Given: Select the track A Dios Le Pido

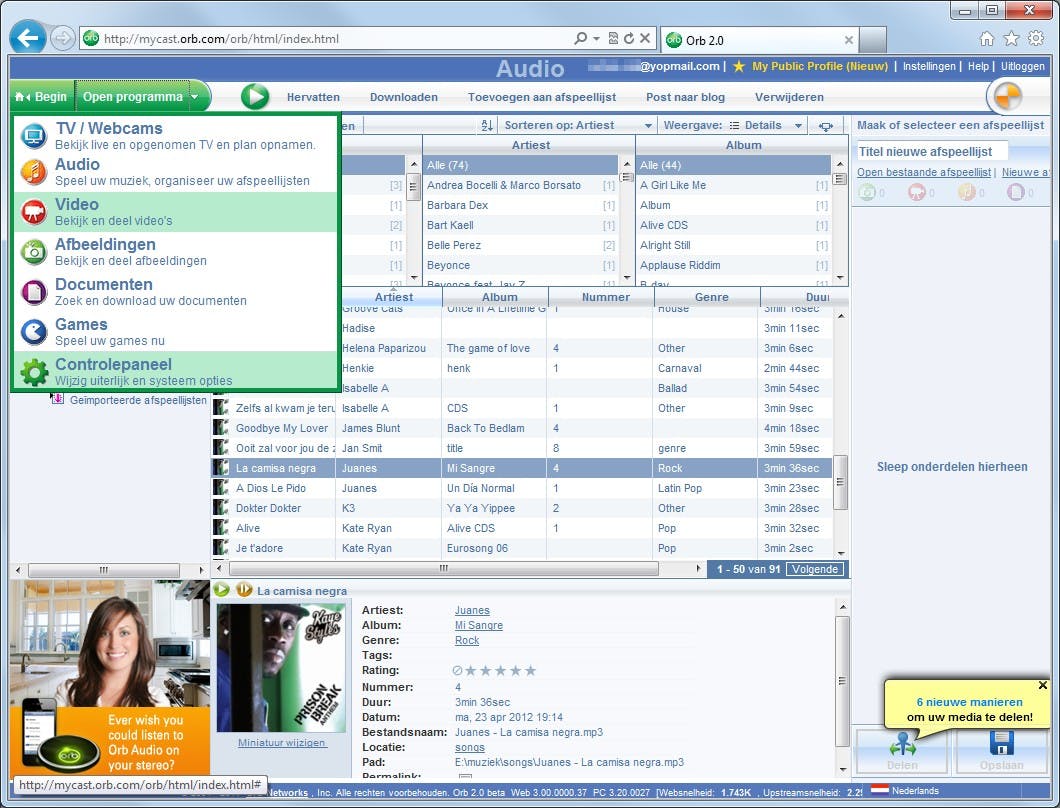Looking at the screenshot, I should [270, 488].
